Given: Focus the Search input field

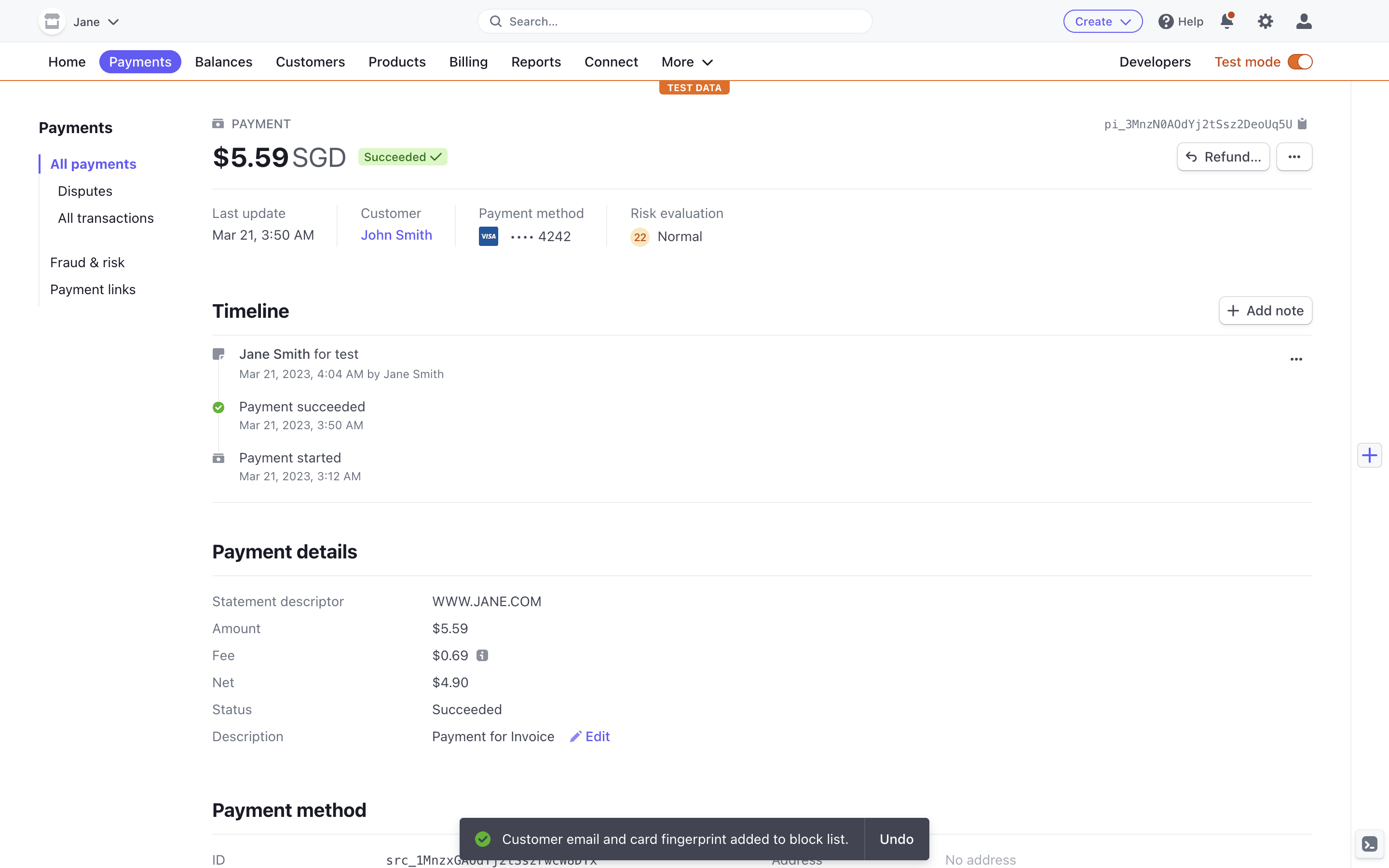Looking at the screenshot, I should (x=674, y=21).
